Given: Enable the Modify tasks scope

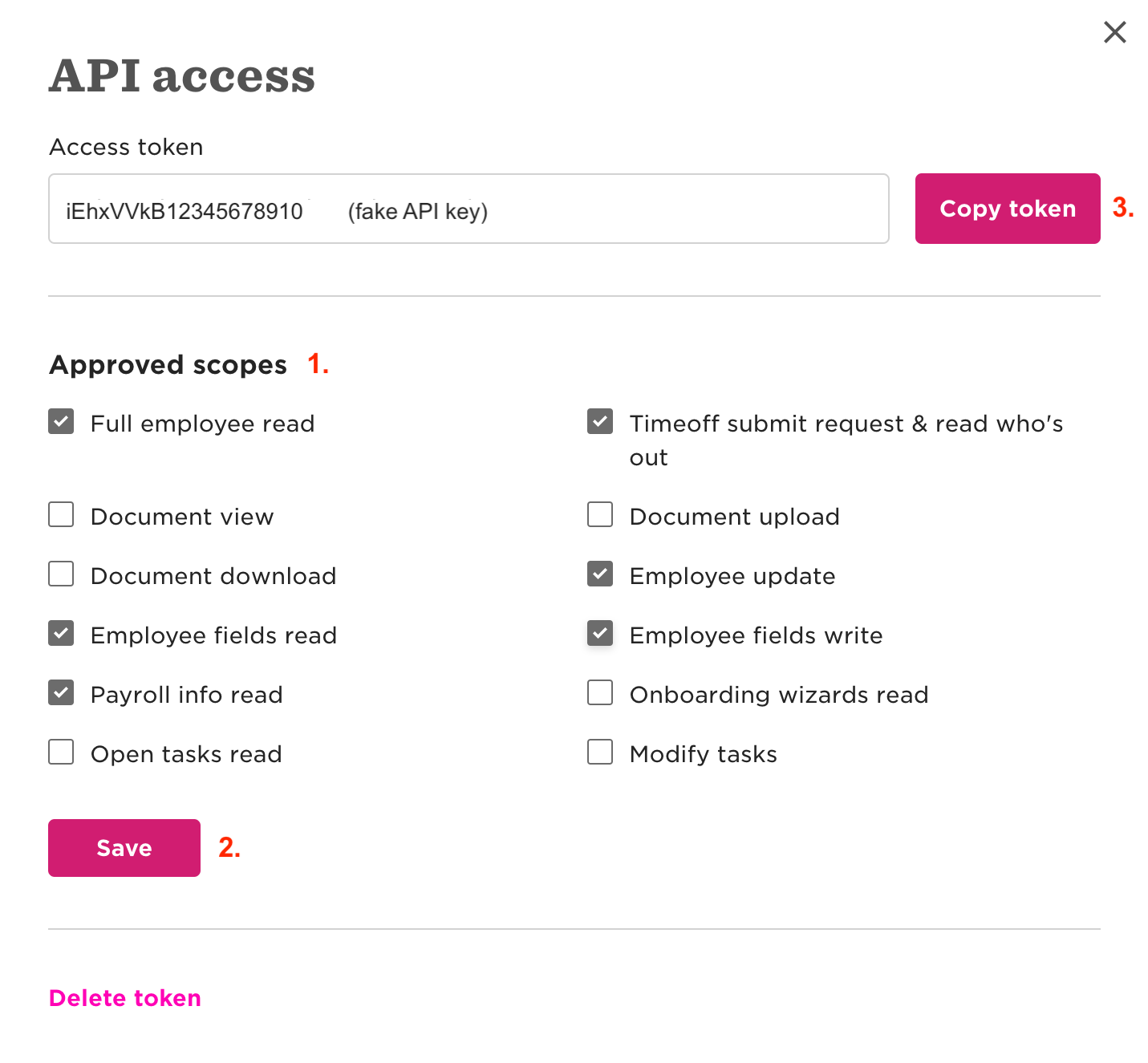Looking at the screenshot, I should point(600,752).
